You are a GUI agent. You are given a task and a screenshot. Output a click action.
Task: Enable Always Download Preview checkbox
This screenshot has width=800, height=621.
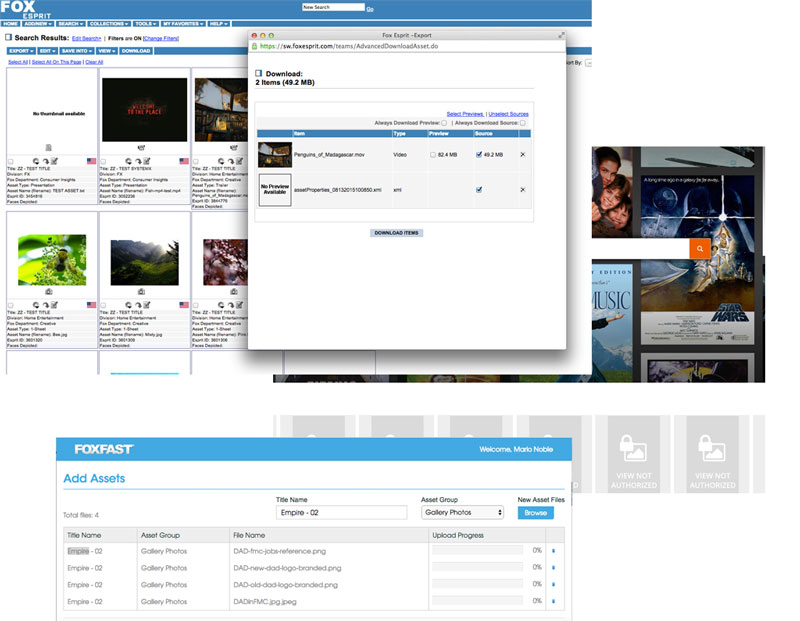[444, 123]
